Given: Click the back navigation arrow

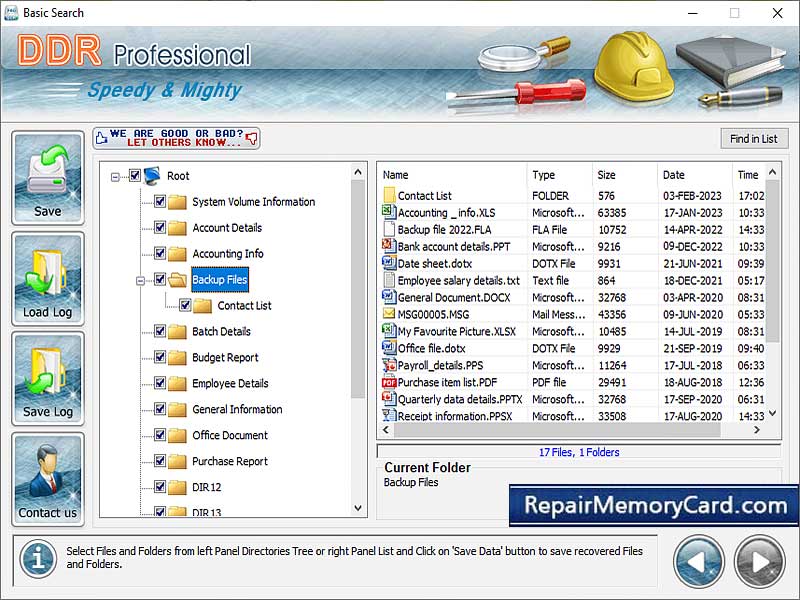Looking at the screenshot, I should pos(699,561).
